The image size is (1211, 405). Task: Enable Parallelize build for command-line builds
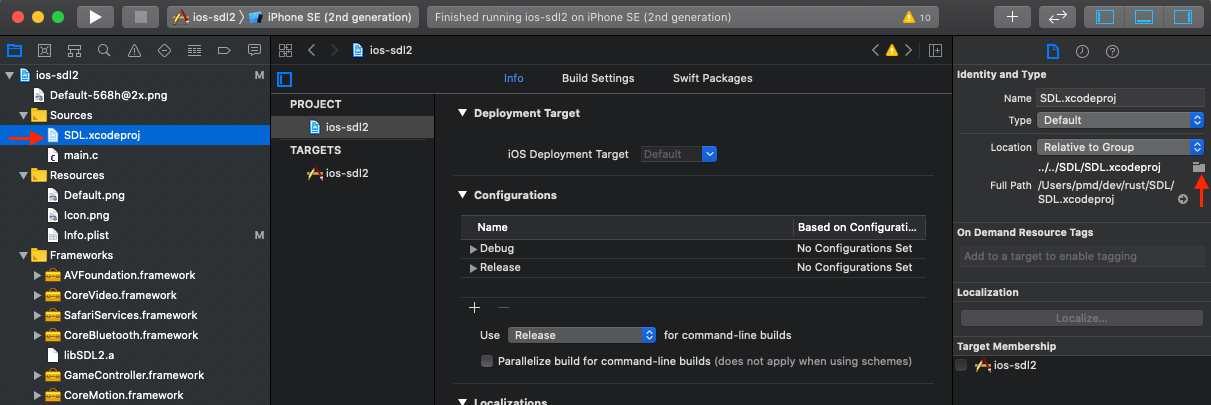point(487,360)
